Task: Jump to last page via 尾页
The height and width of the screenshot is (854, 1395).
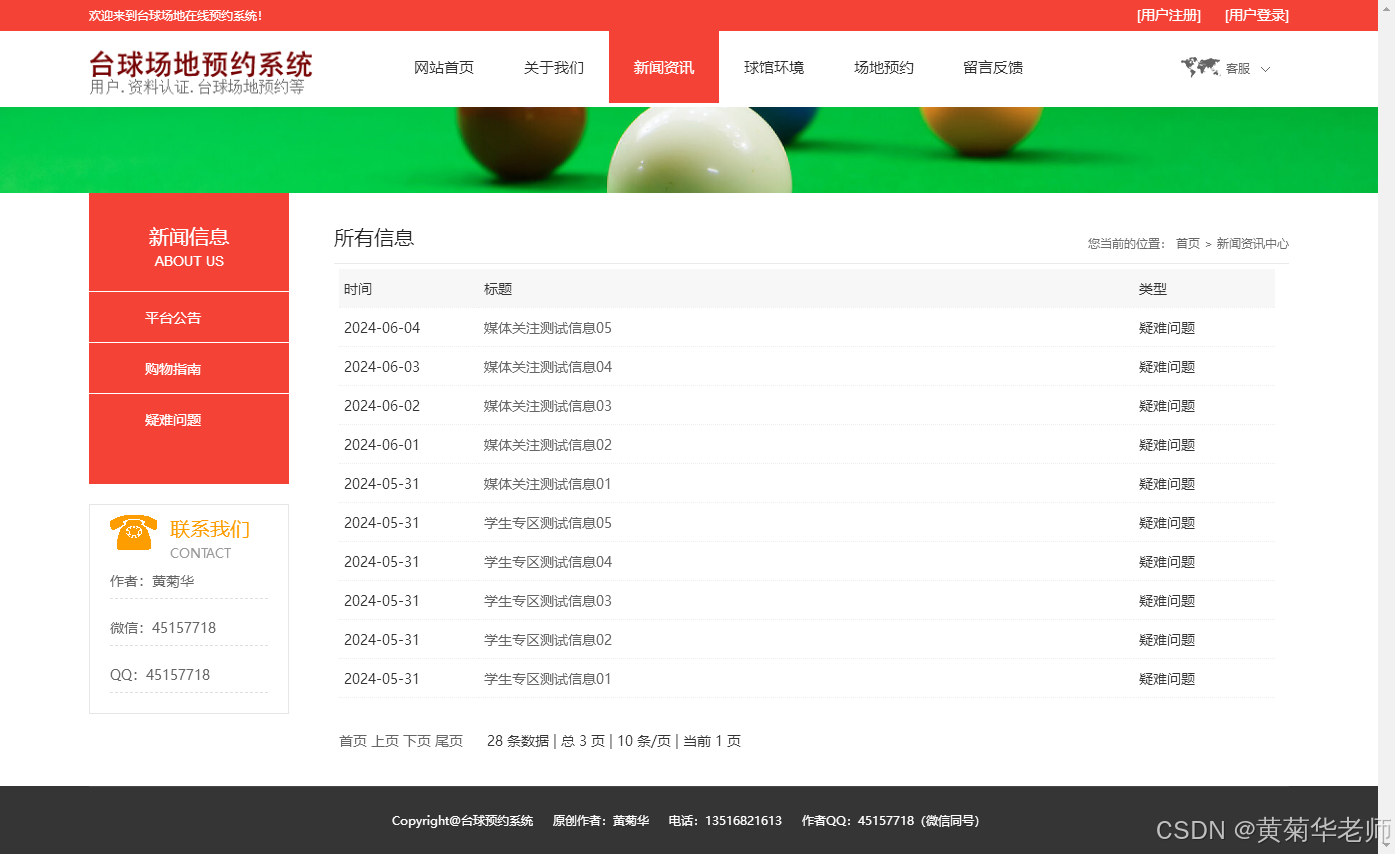Action: click(x=450, y=740)
